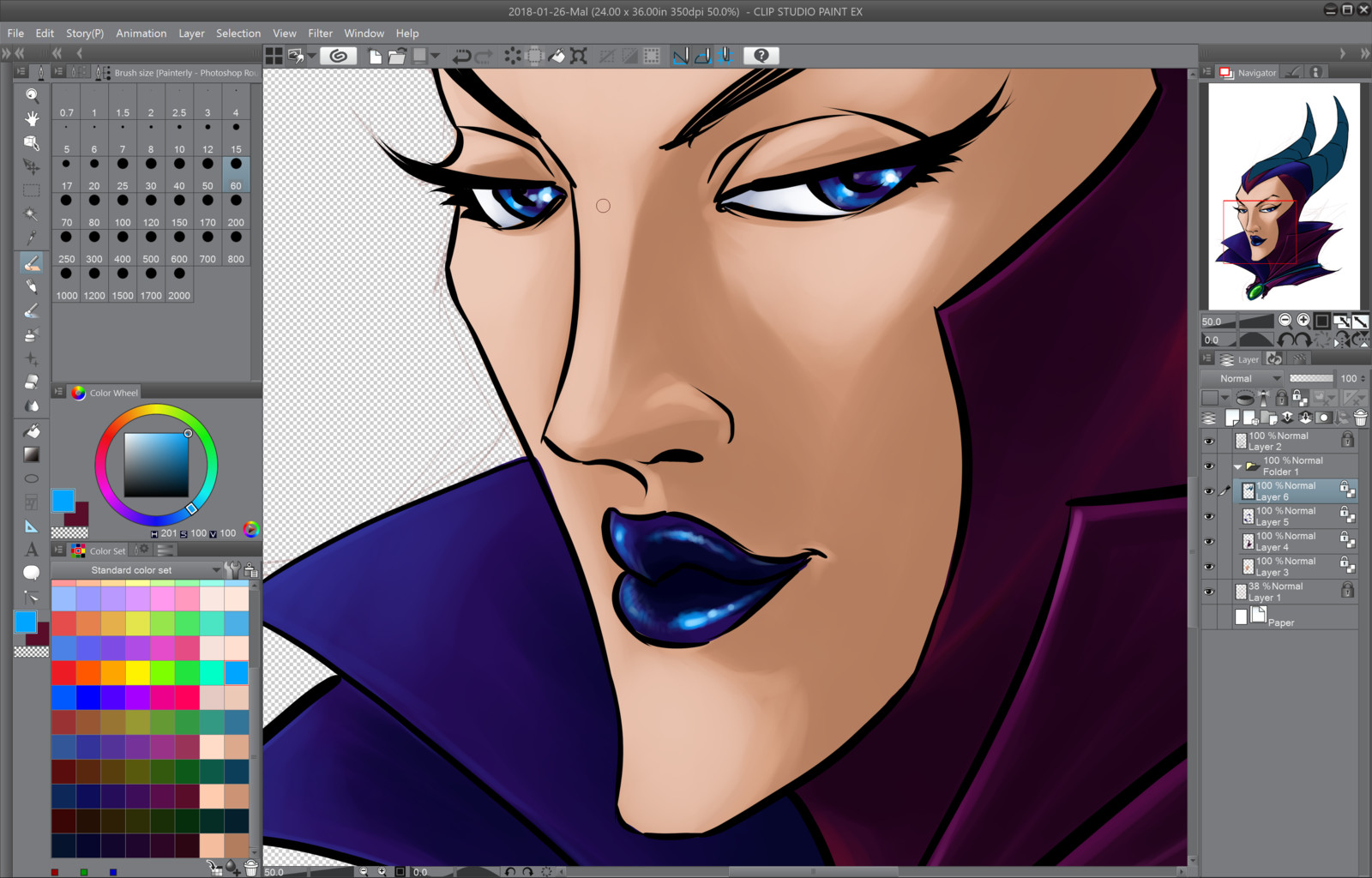Hide Layer 5 using its eye icon
This screenshot has height=878, width=1372.
1209,516
